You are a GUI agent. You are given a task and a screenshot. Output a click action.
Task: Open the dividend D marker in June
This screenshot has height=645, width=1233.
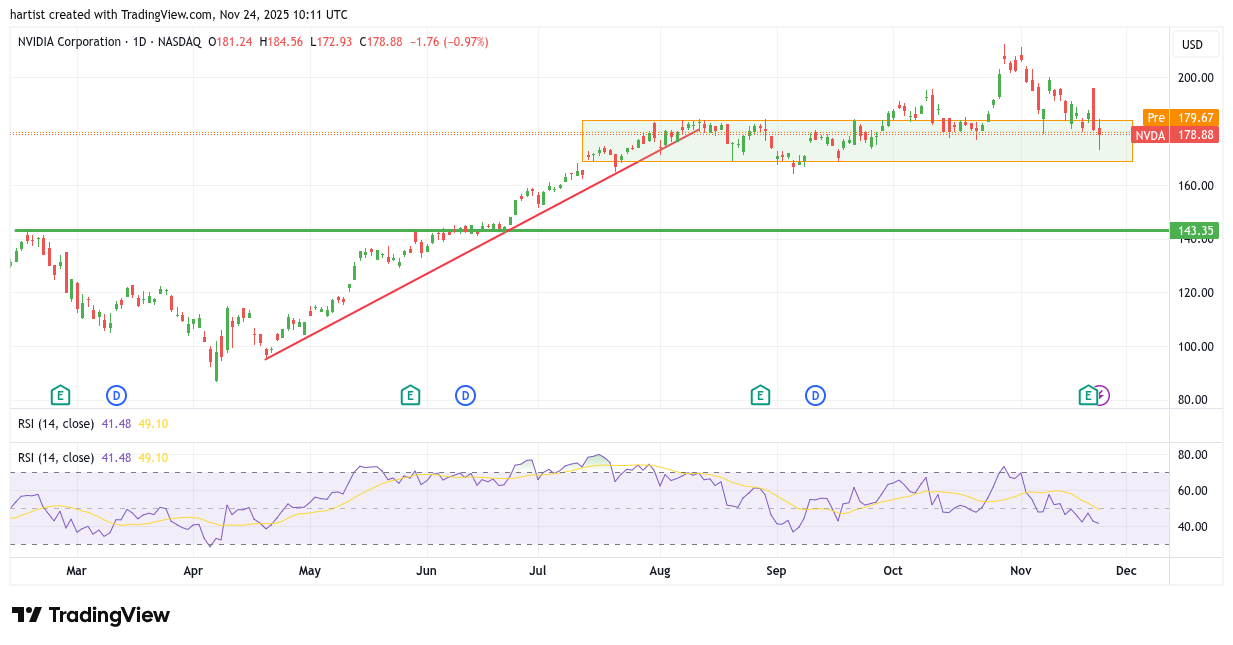pyautogui.click(x=465, y=395)
